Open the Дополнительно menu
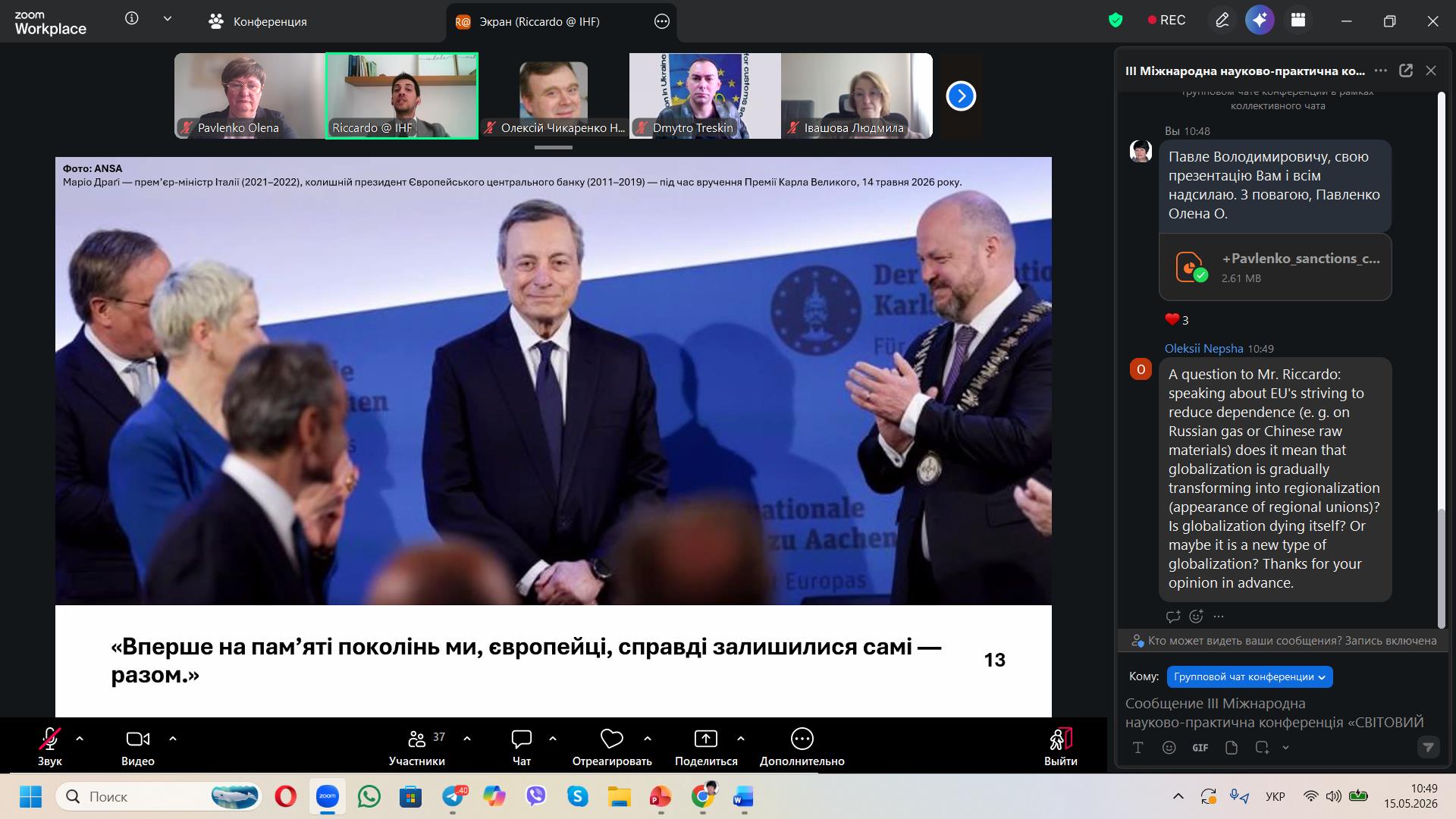 tap(802, 746)
